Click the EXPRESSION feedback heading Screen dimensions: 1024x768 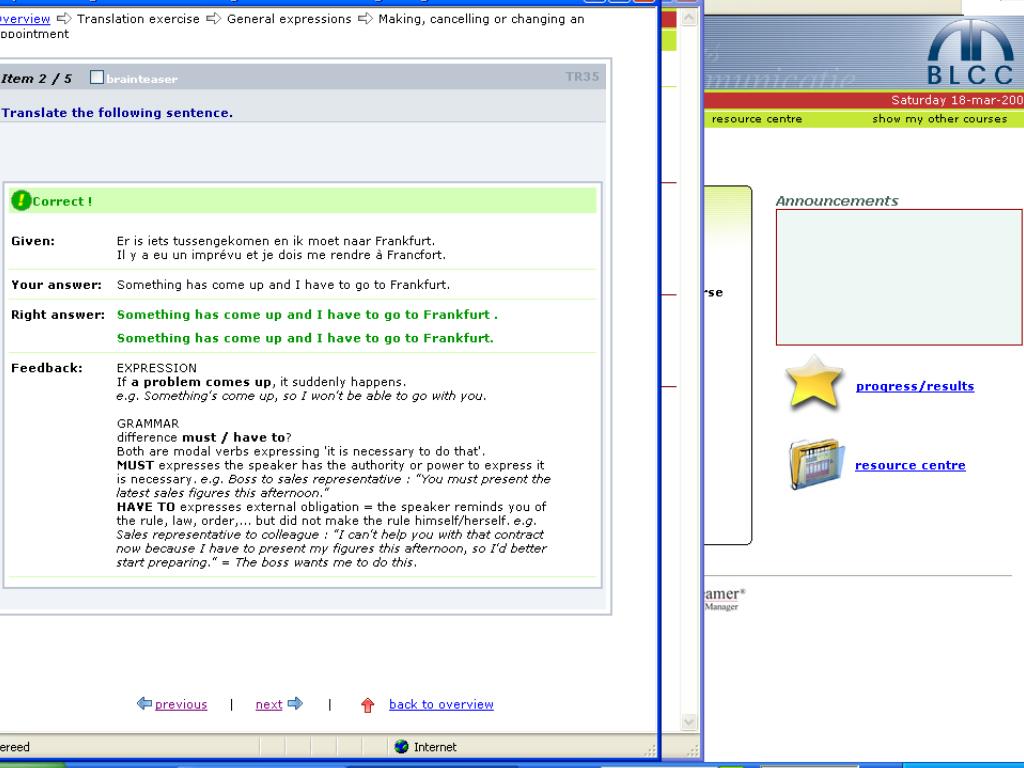coord(156,368)
